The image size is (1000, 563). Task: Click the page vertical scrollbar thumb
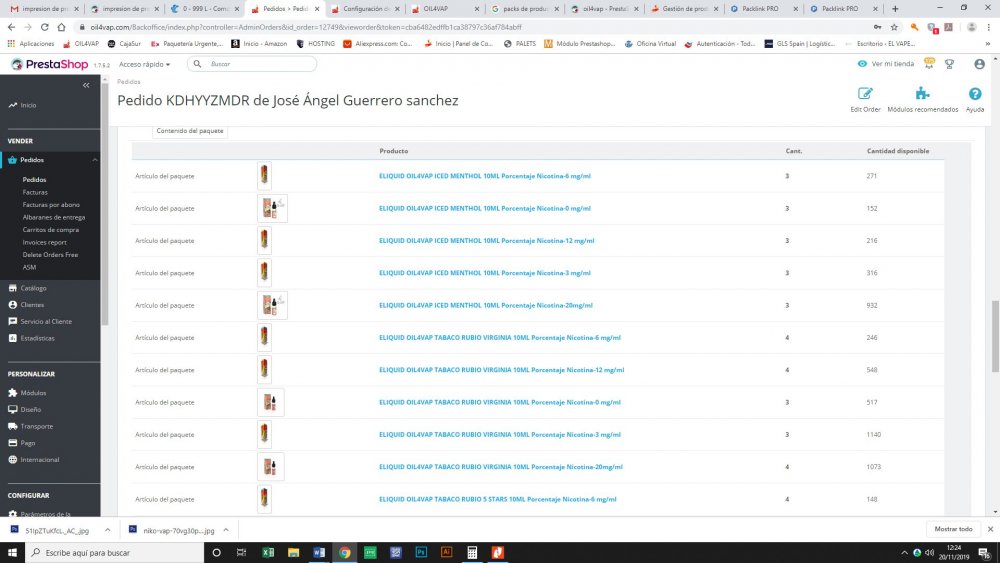tap(994, 335)
